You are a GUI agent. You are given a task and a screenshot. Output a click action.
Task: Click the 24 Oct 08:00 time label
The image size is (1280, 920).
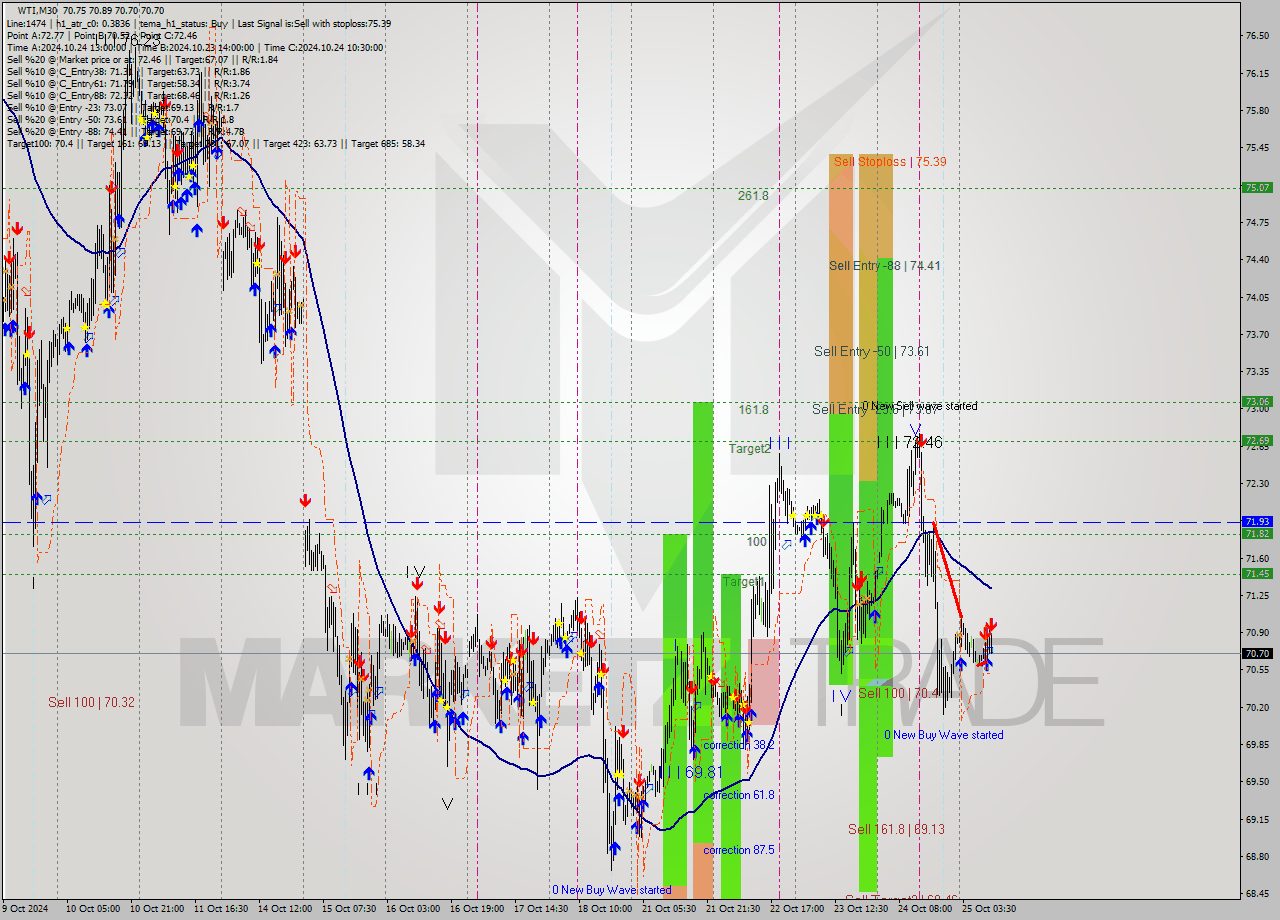(x=925, y=909)
